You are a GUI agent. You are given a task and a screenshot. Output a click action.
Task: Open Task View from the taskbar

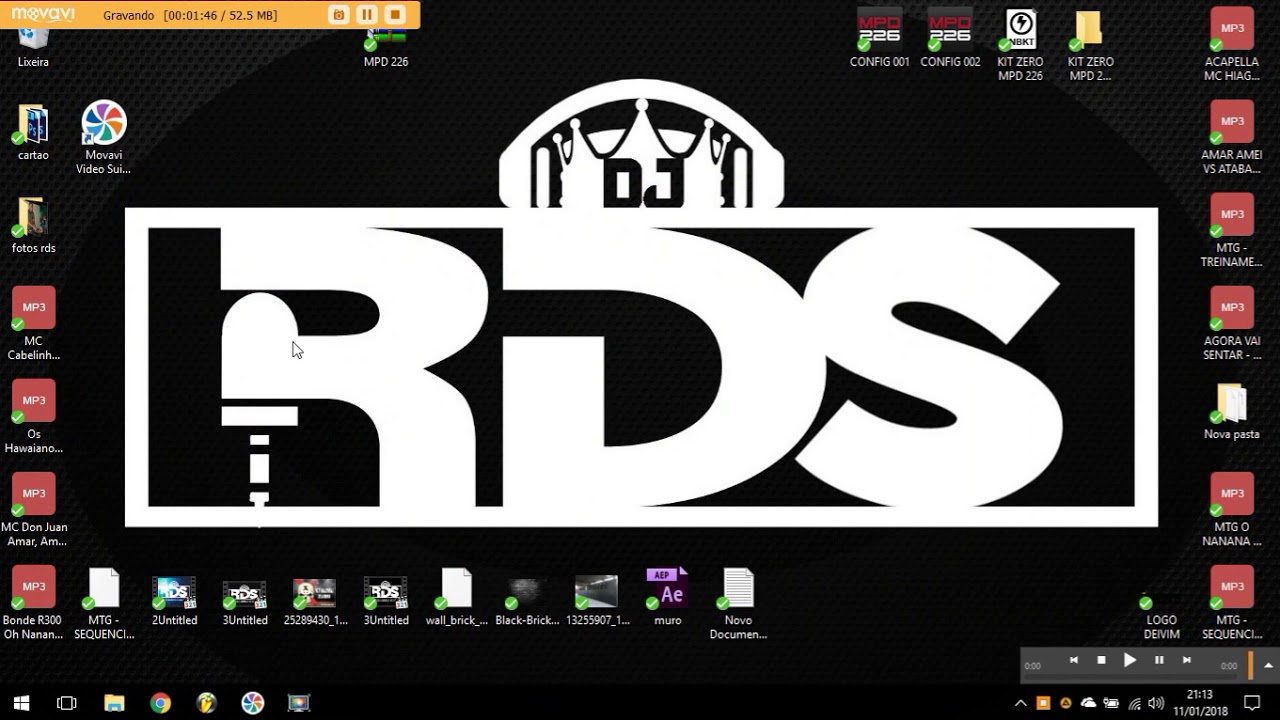[x=67, y=703]
